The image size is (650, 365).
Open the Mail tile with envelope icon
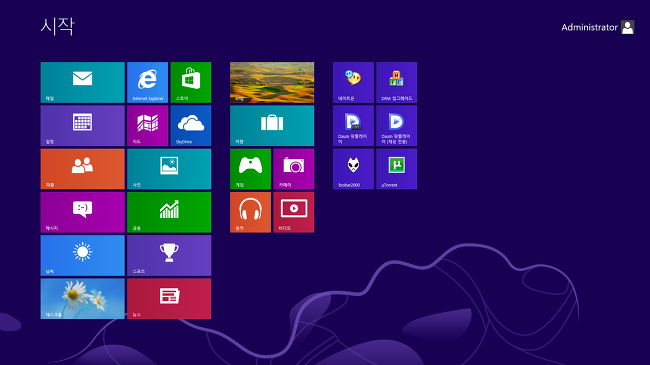82,82
